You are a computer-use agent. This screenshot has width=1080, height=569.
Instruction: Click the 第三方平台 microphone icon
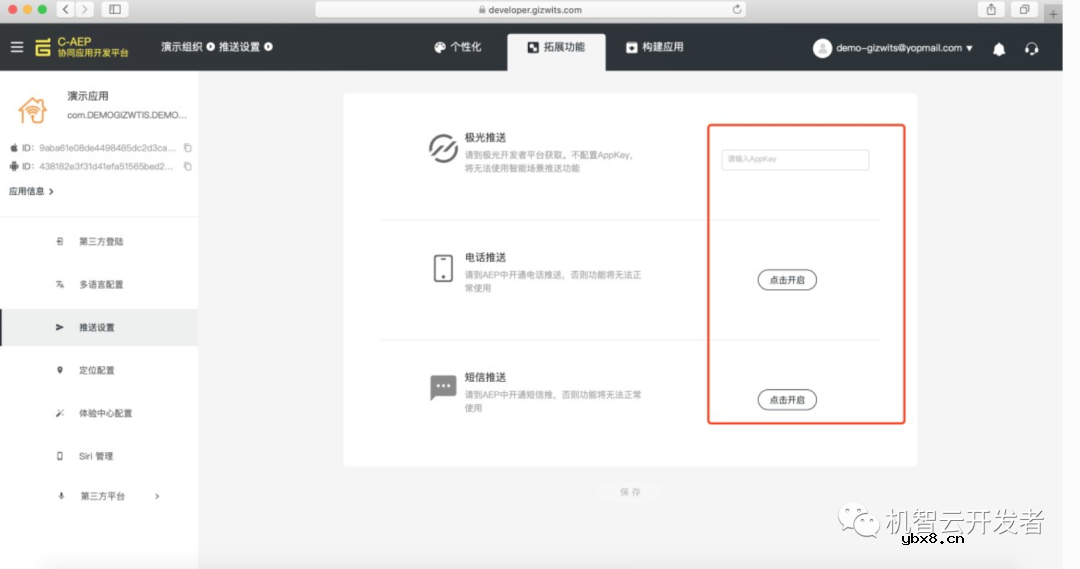(x=61, y=496)
